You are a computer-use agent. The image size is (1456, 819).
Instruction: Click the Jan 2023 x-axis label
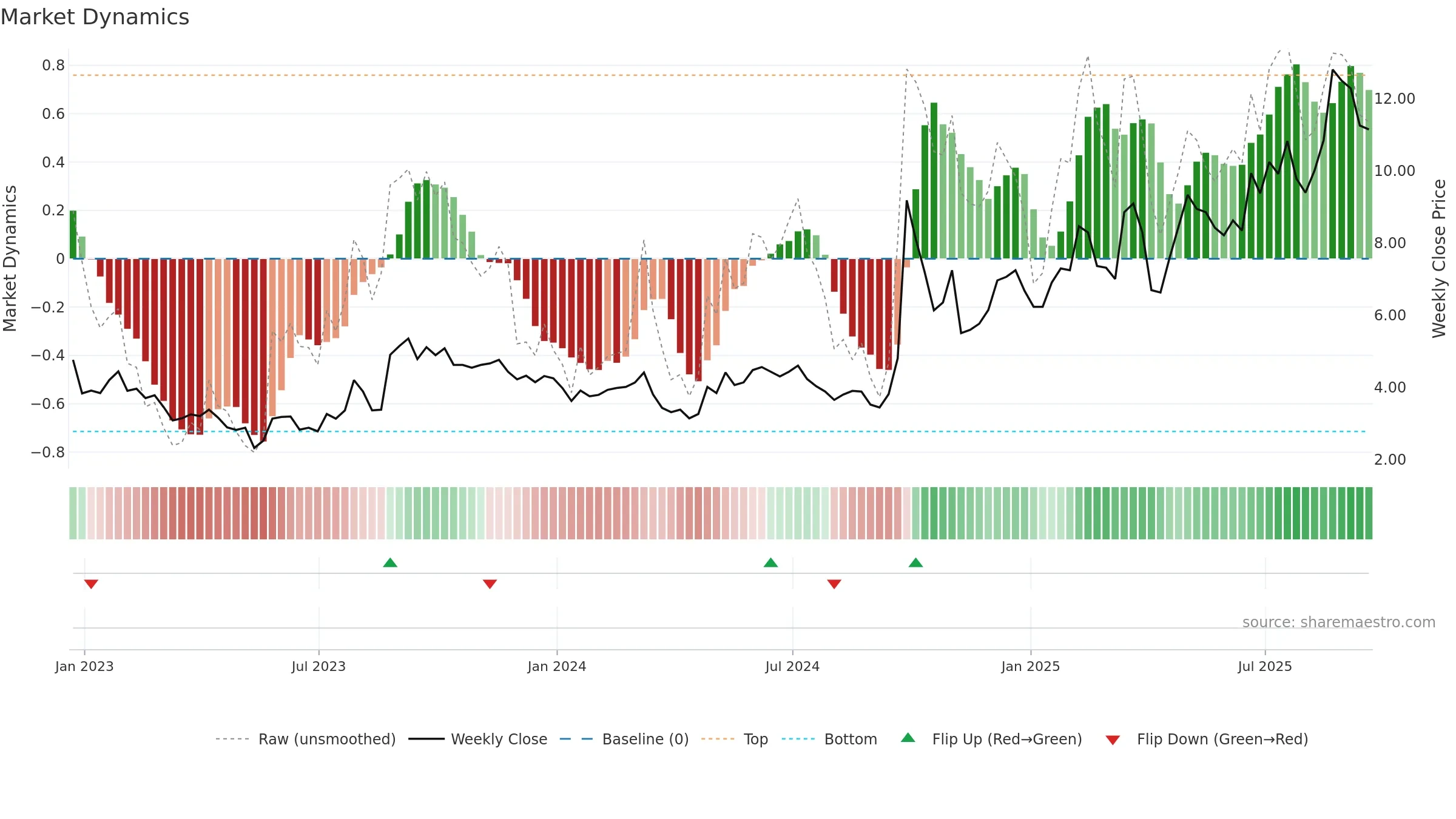click(x=84, y=666)
